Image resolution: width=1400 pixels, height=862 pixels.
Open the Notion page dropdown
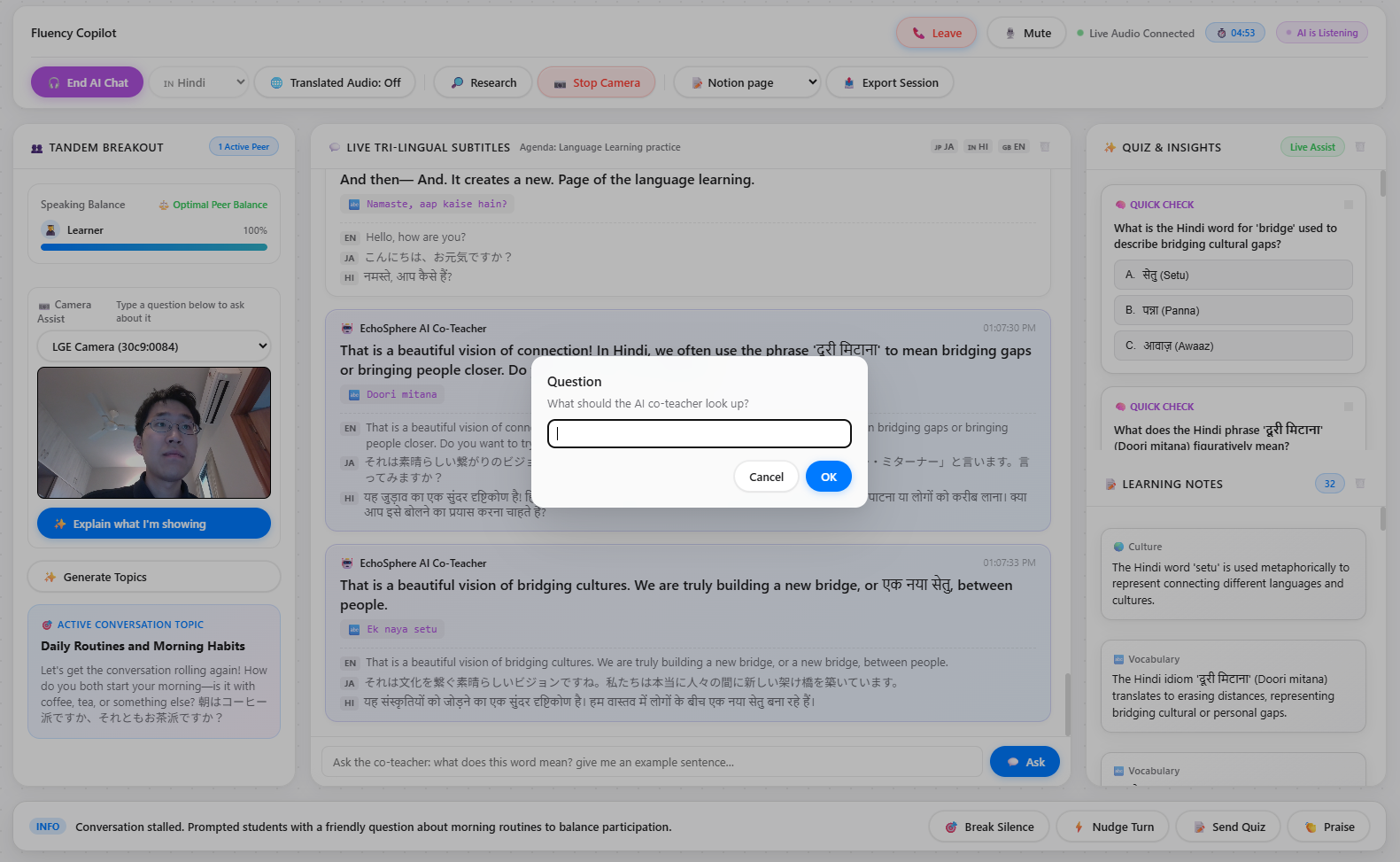pyautogui.click(x=749, y=82)
